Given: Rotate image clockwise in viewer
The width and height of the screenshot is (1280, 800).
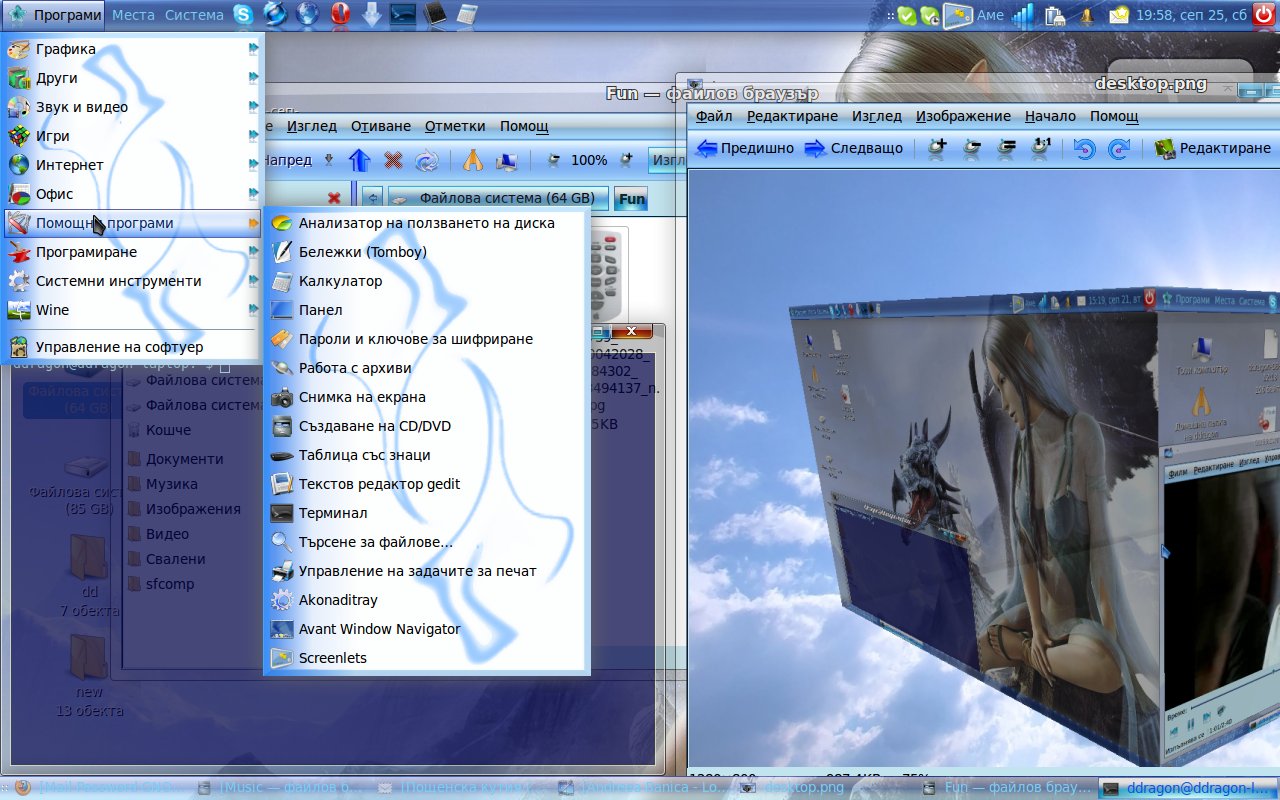Looking at the screenshot, I should pos(1119,148).
